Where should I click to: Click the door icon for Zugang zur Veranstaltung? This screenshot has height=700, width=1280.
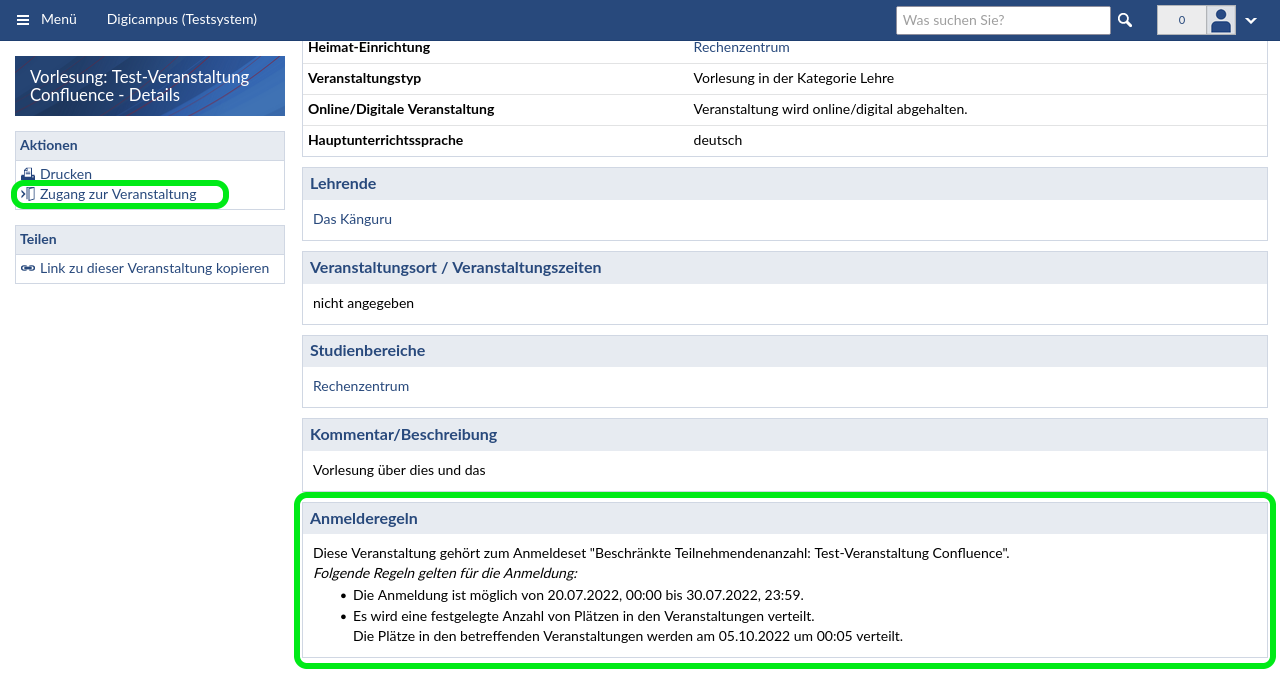[28, 194]
